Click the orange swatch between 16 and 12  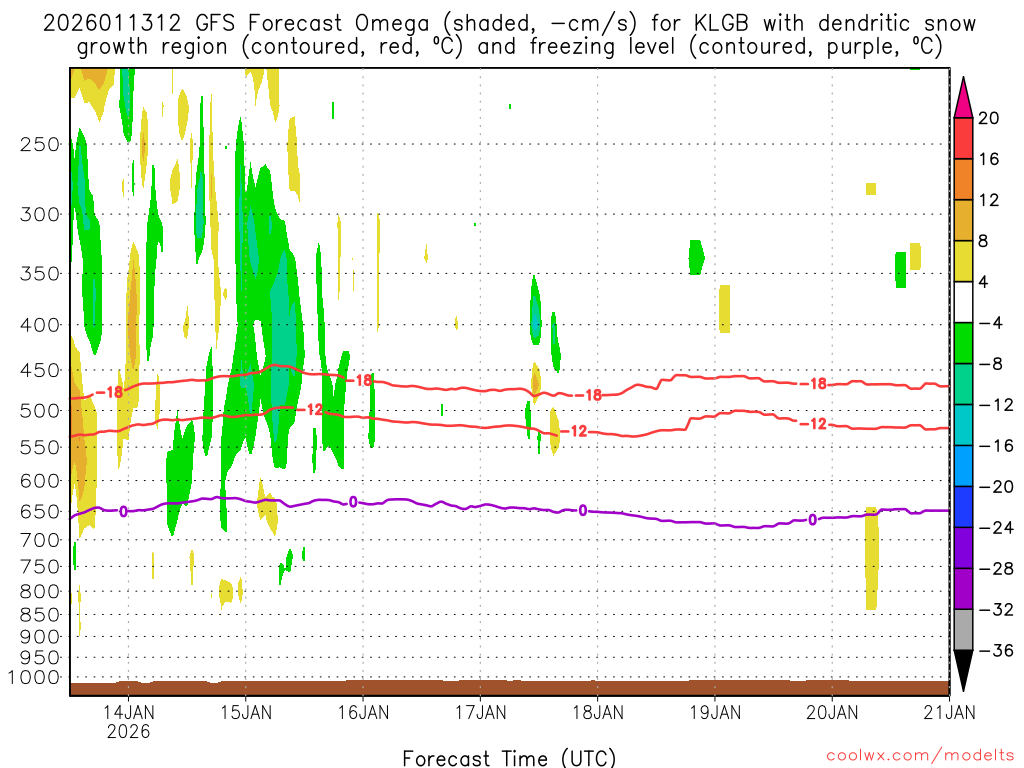tap(963, 180)
